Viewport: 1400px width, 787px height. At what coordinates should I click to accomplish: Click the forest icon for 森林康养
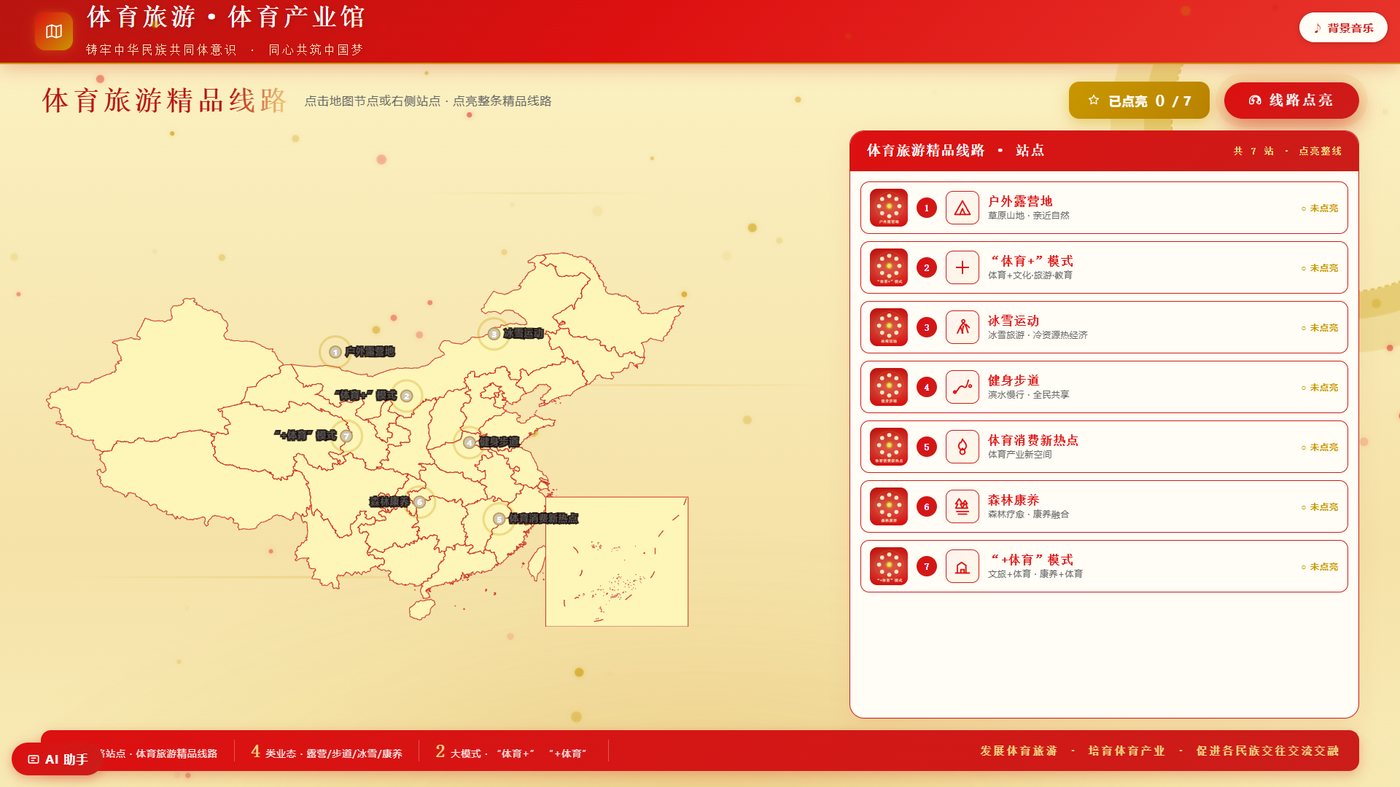(962, 507)
